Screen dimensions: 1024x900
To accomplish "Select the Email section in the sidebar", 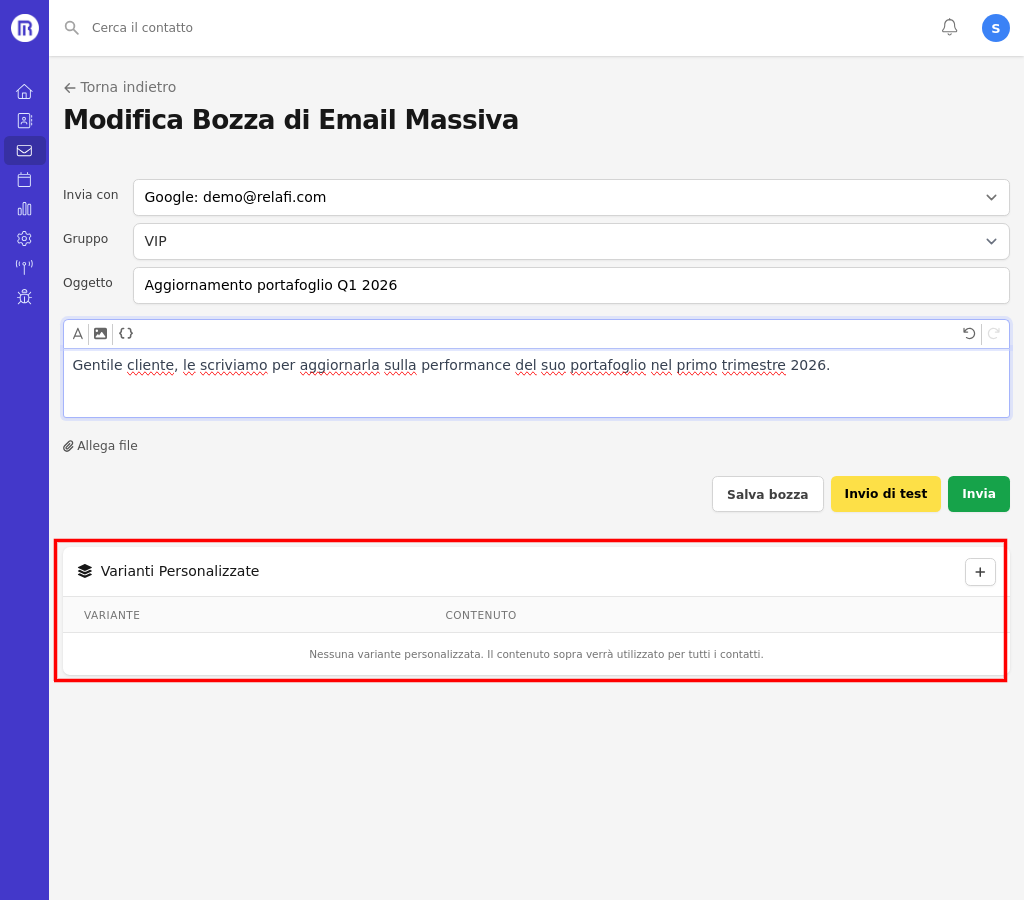I will pyautogui.click(x=24, y=150).
